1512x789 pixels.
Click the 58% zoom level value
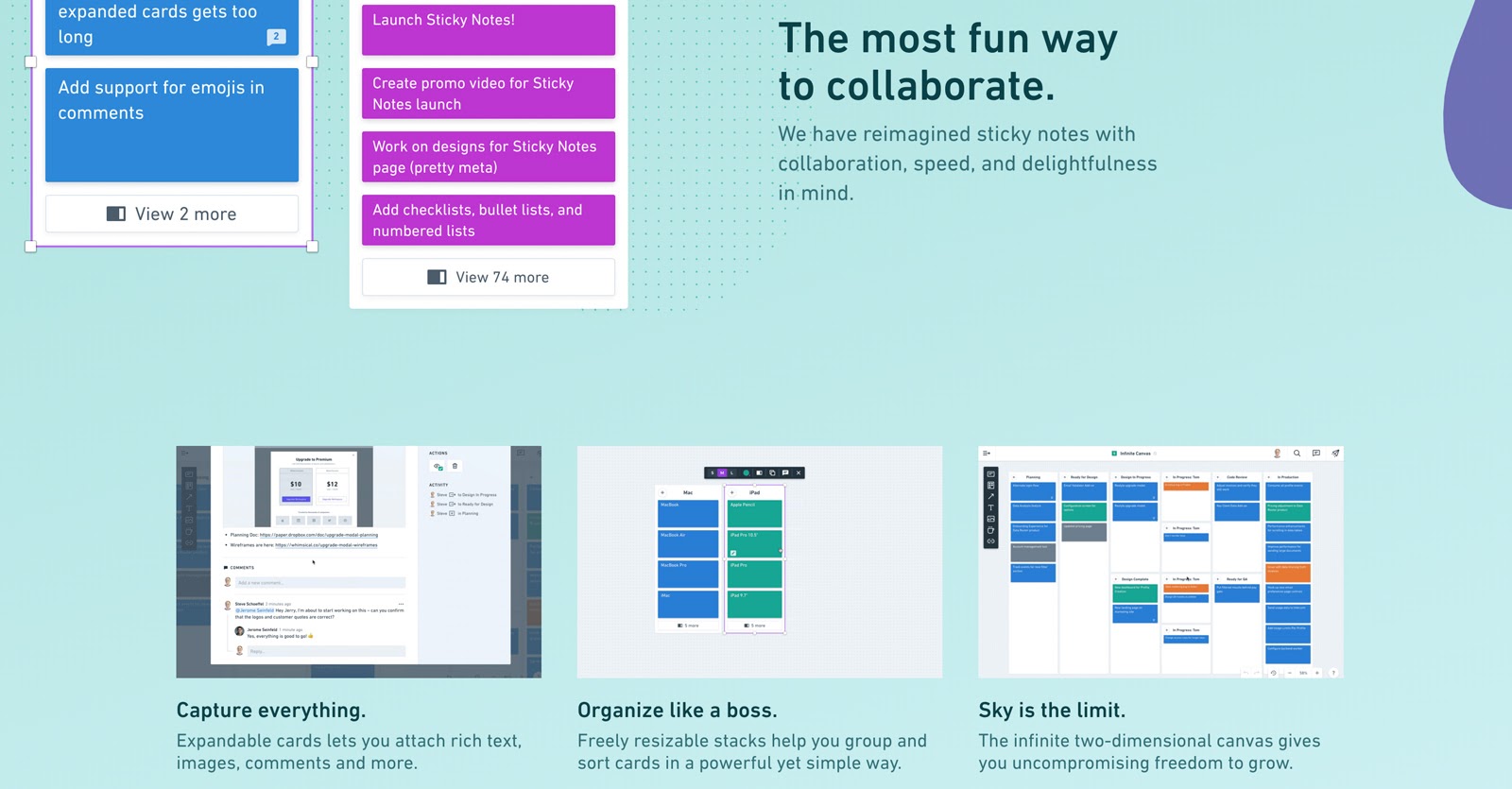(1303, 673)
